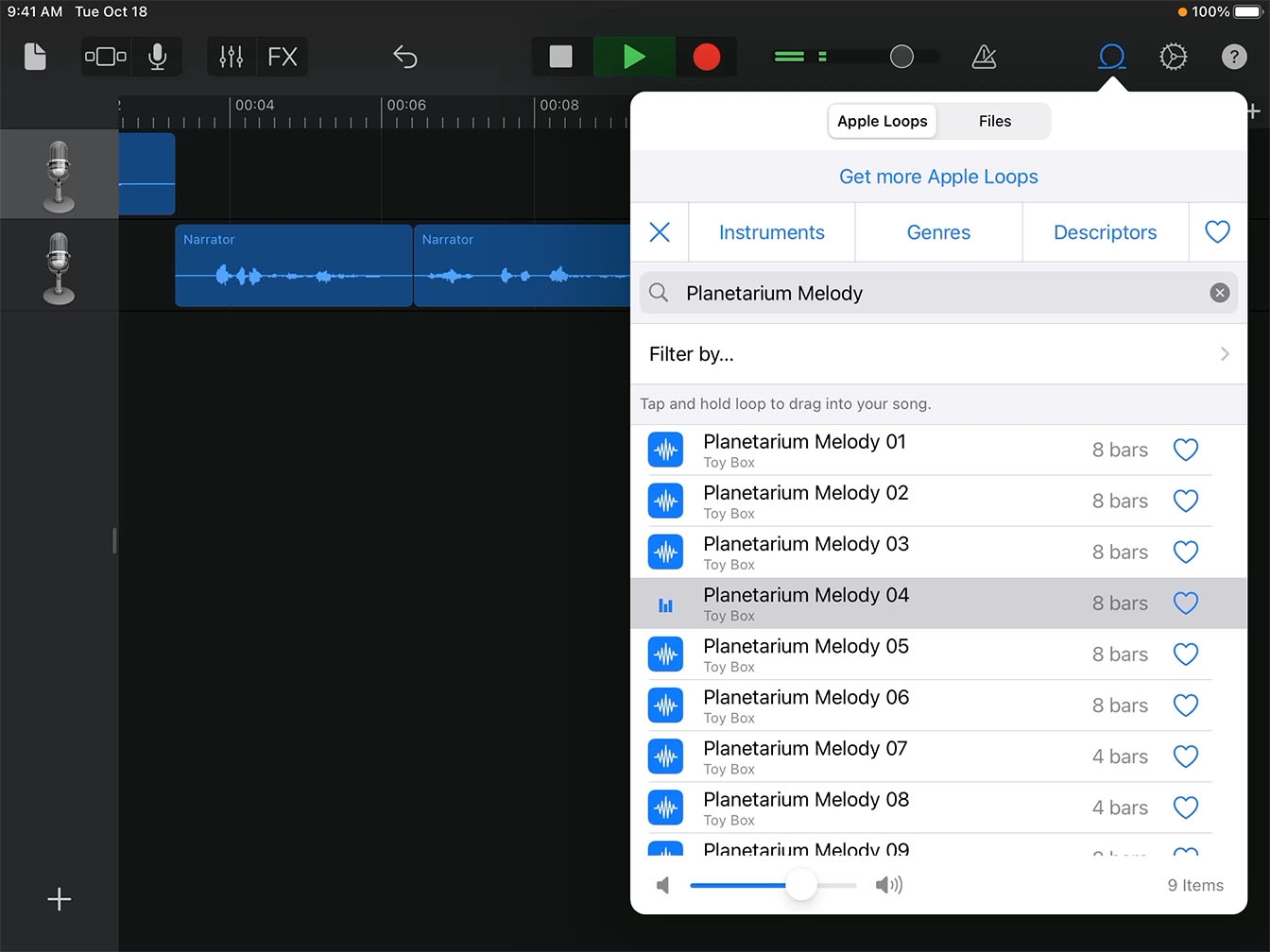Preview Planetarium Melody 01 loop icon

[x=665, y=450]
